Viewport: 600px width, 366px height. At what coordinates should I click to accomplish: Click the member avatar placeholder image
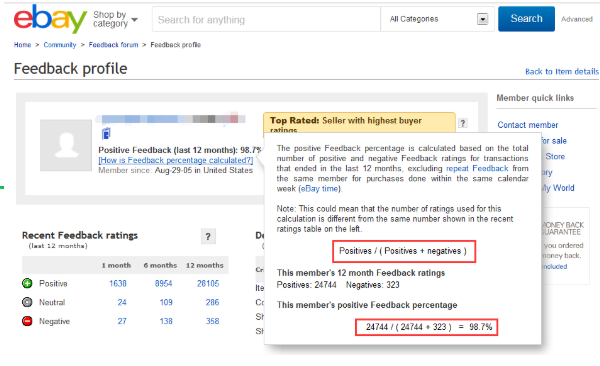click(66, 145)
